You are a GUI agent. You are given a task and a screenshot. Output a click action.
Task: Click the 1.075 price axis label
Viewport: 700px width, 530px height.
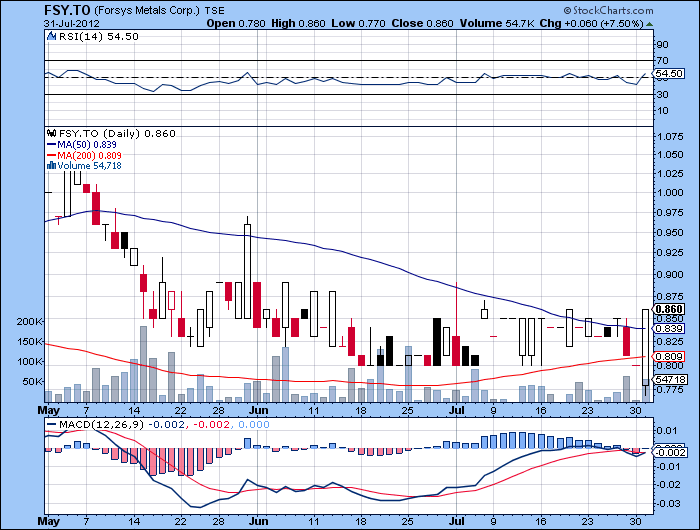(671, 137)
